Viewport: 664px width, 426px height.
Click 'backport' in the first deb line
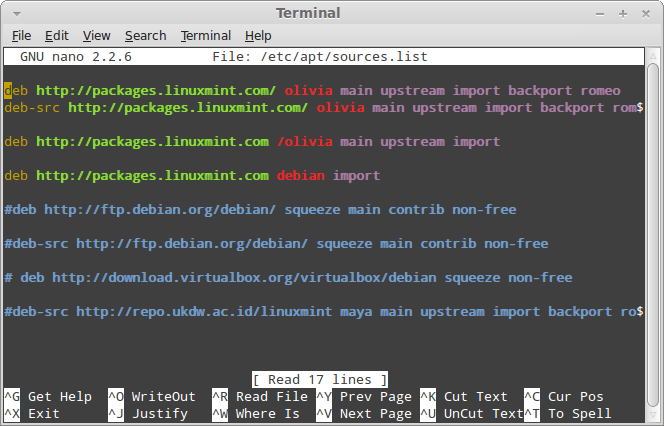coord(540,91)
